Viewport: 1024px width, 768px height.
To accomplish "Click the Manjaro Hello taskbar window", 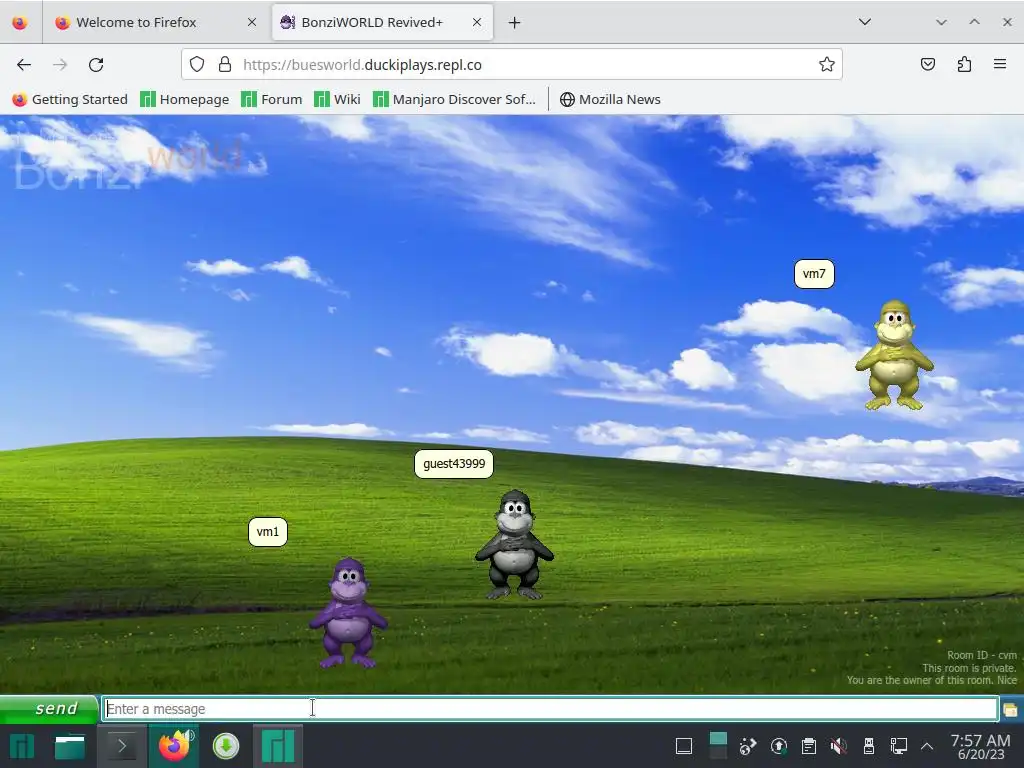I will pos(278,746).
